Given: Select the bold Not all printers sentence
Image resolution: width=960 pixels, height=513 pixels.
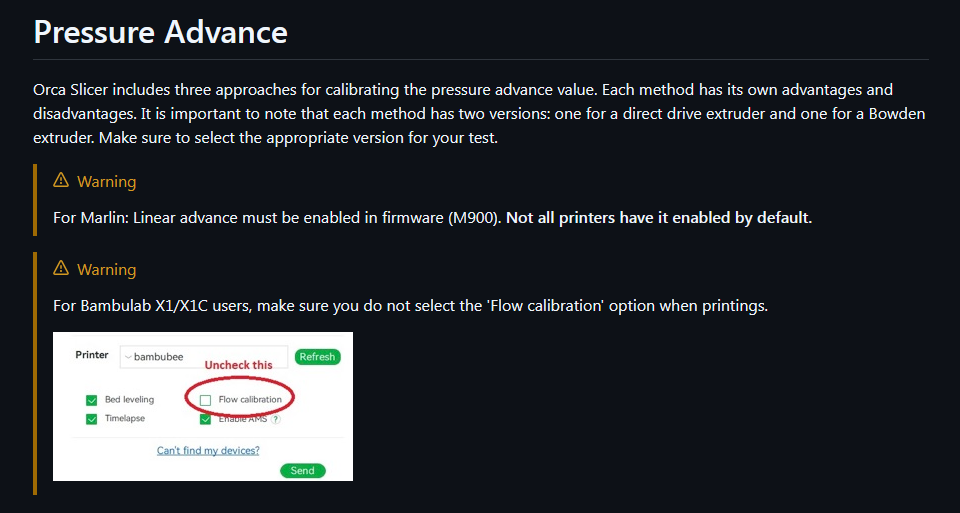Looking at the screenshot, I should click(x=659, y=218).
